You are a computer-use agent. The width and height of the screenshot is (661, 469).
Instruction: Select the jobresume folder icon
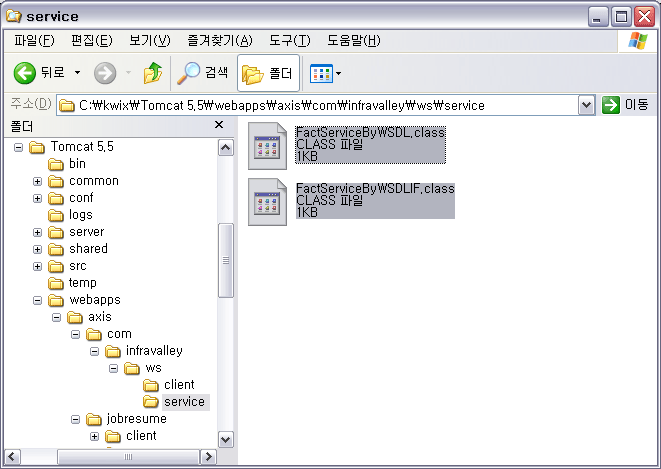click(x=94, y=419)
